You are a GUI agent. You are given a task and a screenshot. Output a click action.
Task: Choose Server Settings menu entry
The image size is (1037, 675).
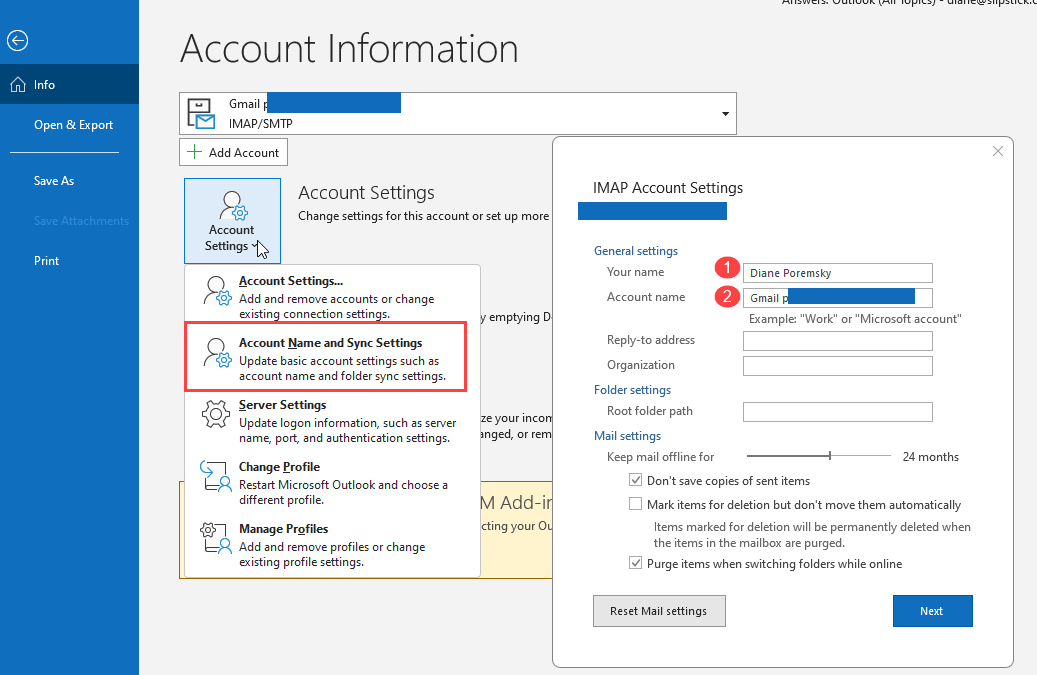(x=332, y=421)
